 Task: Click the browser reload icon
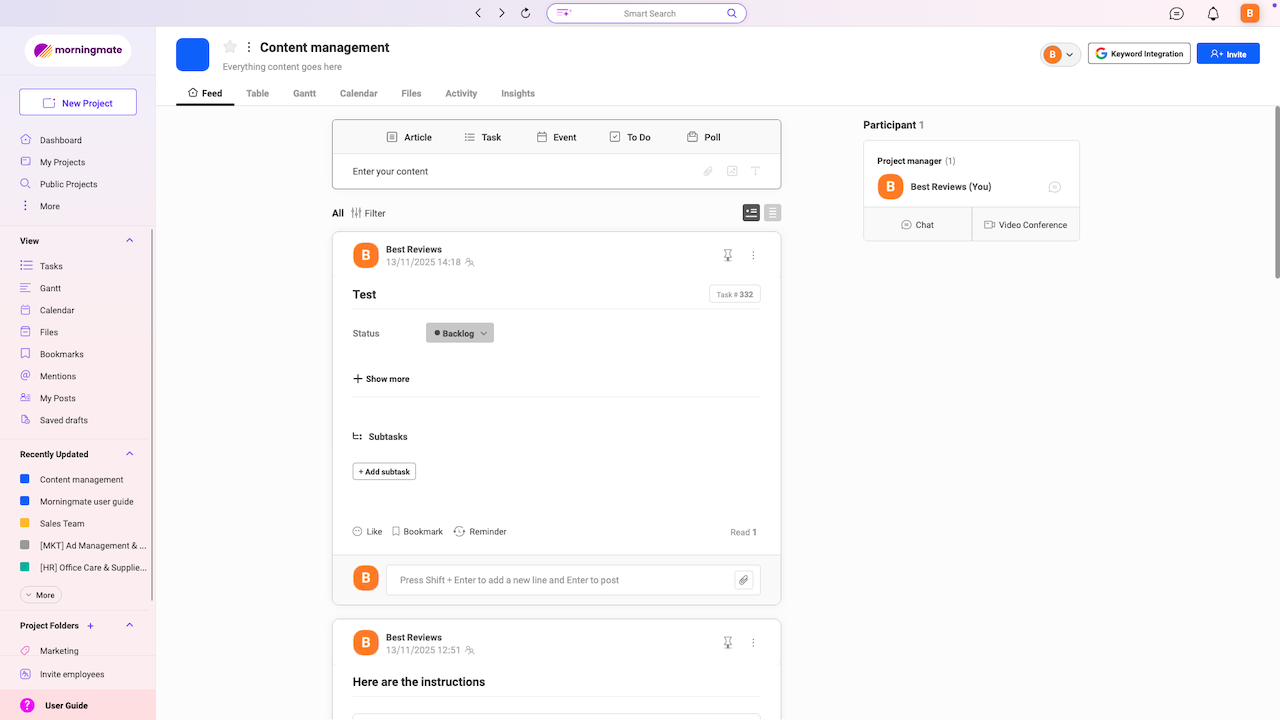coord(526,13)
